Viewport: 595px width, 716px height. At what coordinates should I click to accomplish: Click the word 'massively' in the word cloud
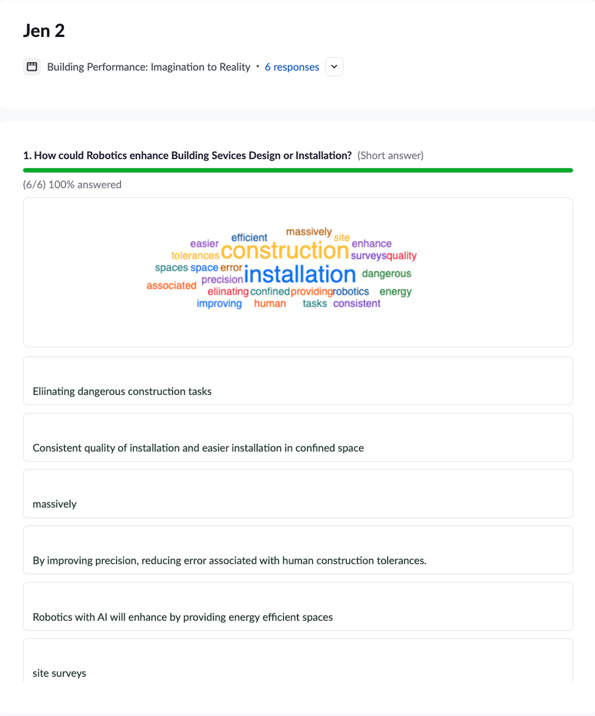tap(309, 232)
